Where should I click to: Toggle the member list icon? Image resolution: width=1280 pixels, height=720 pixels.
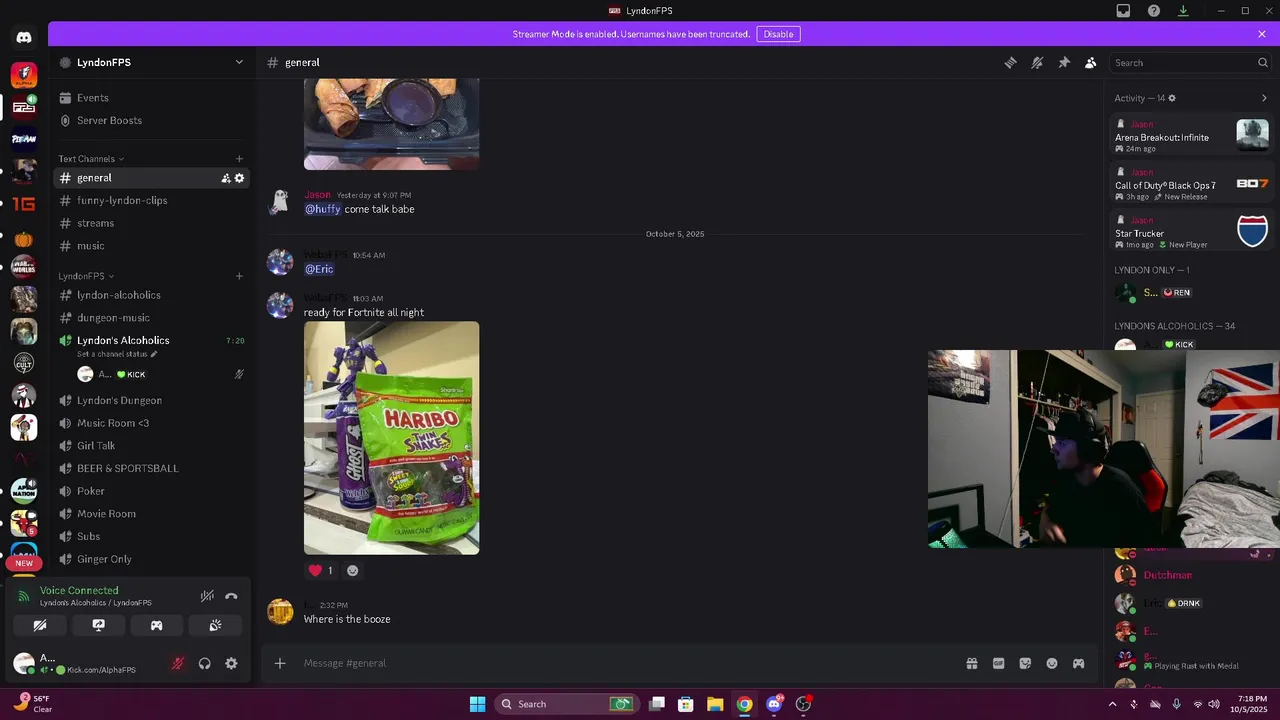click(x=1091, y=62)
